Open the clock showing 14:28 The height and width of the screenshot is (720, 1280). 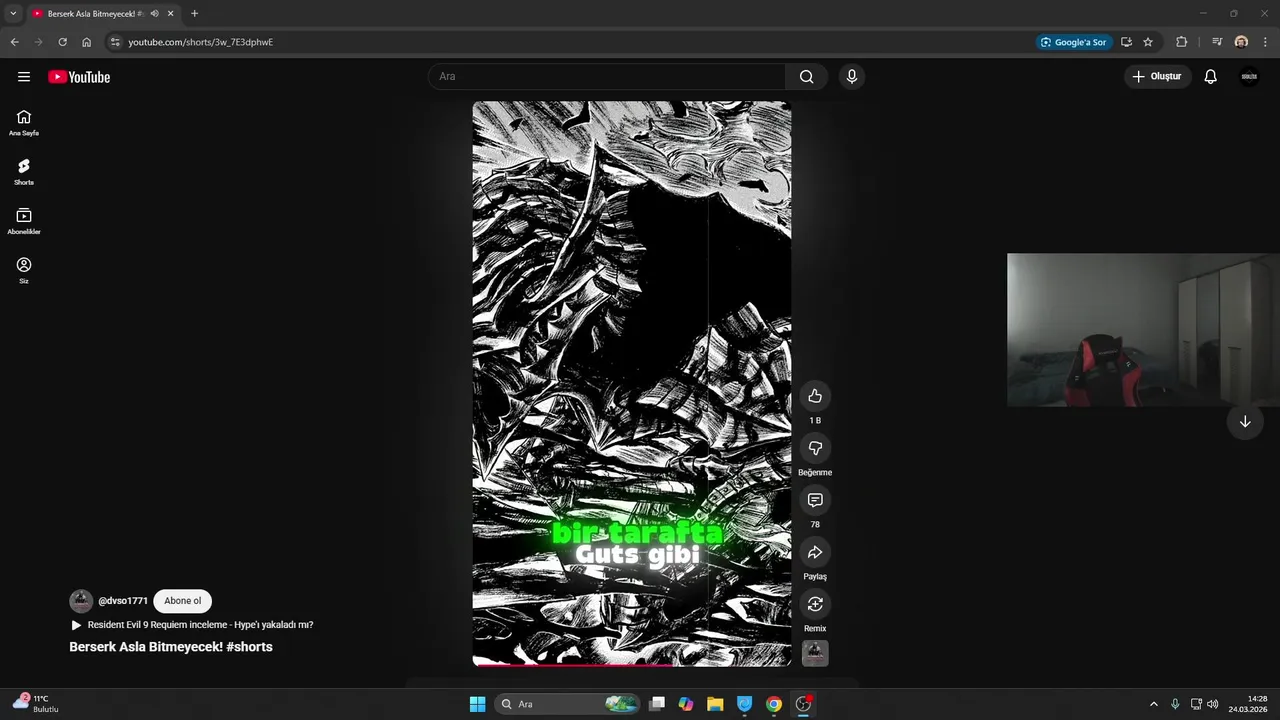(x=1248, y=704)
